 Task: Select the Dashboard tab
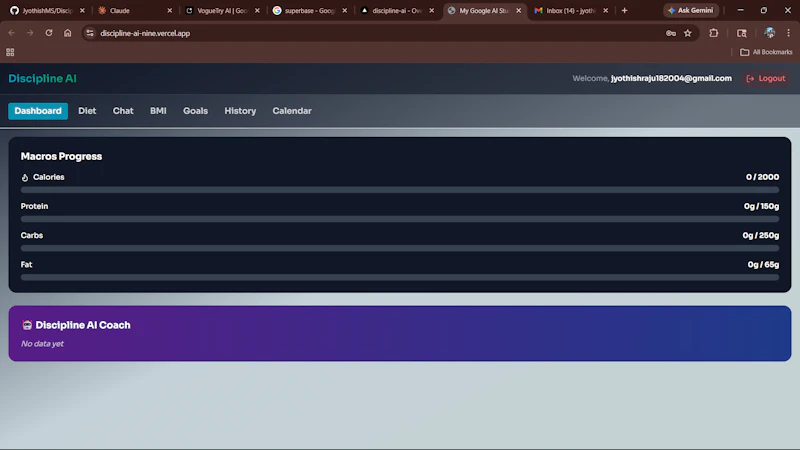pos(38,111)
